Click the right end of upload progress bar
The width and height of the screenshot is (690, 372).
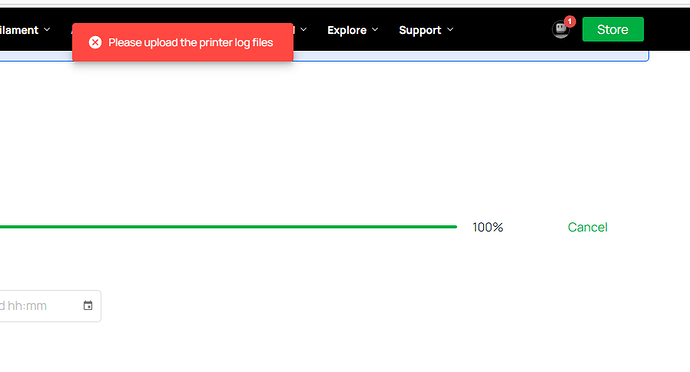coord(453,227)
